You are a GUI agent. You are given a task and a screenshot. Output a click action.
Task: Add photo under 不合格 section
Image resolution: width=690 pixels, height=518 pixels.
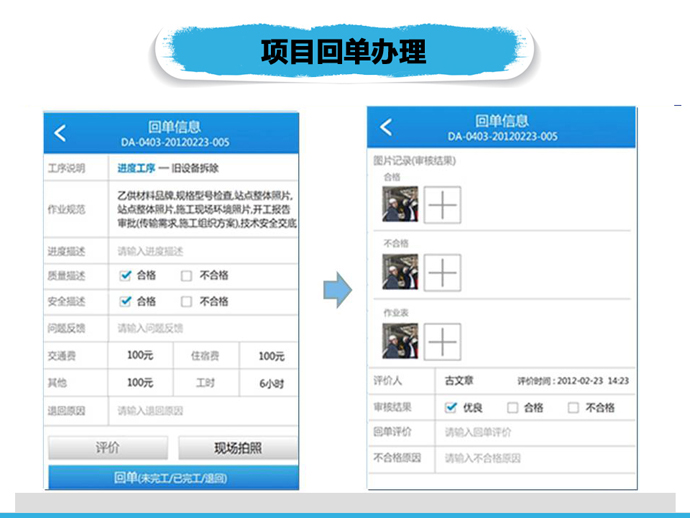(442, 272)
